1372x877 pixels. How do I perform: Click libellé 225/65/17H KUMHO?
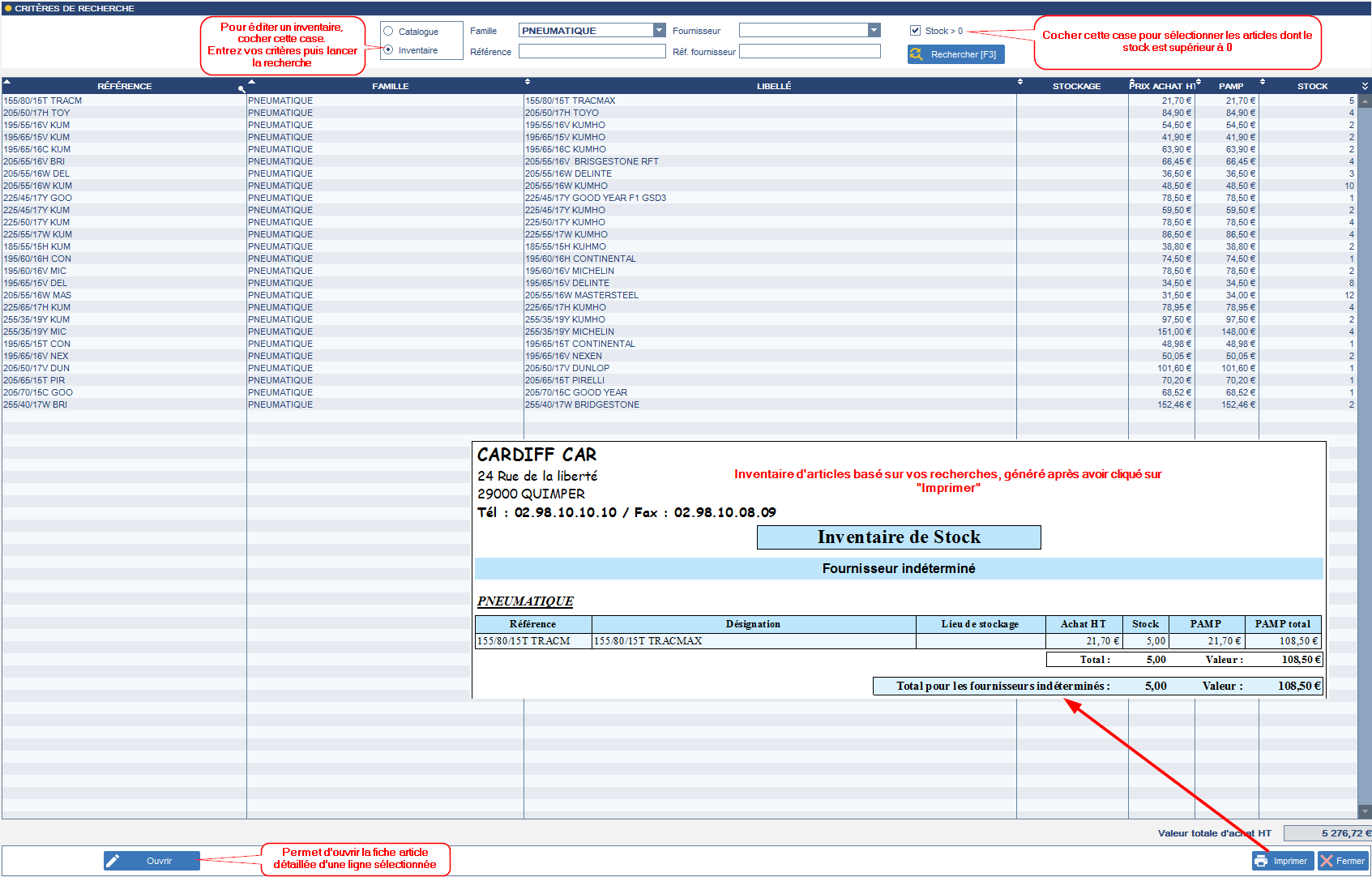pos(566,307)
